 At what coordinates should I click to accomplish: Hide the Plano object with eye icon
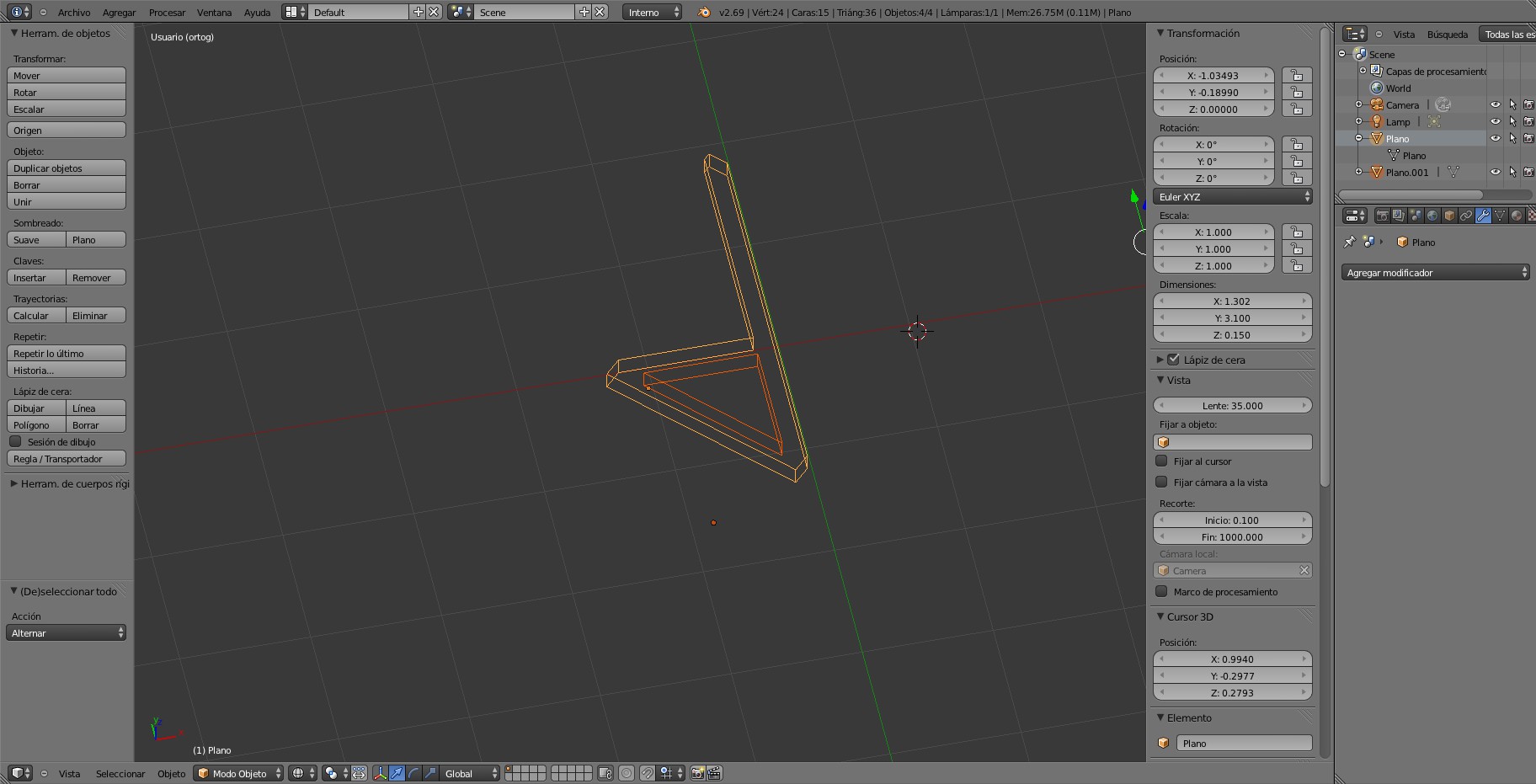pyautogui.click(x=1496, y=139)
